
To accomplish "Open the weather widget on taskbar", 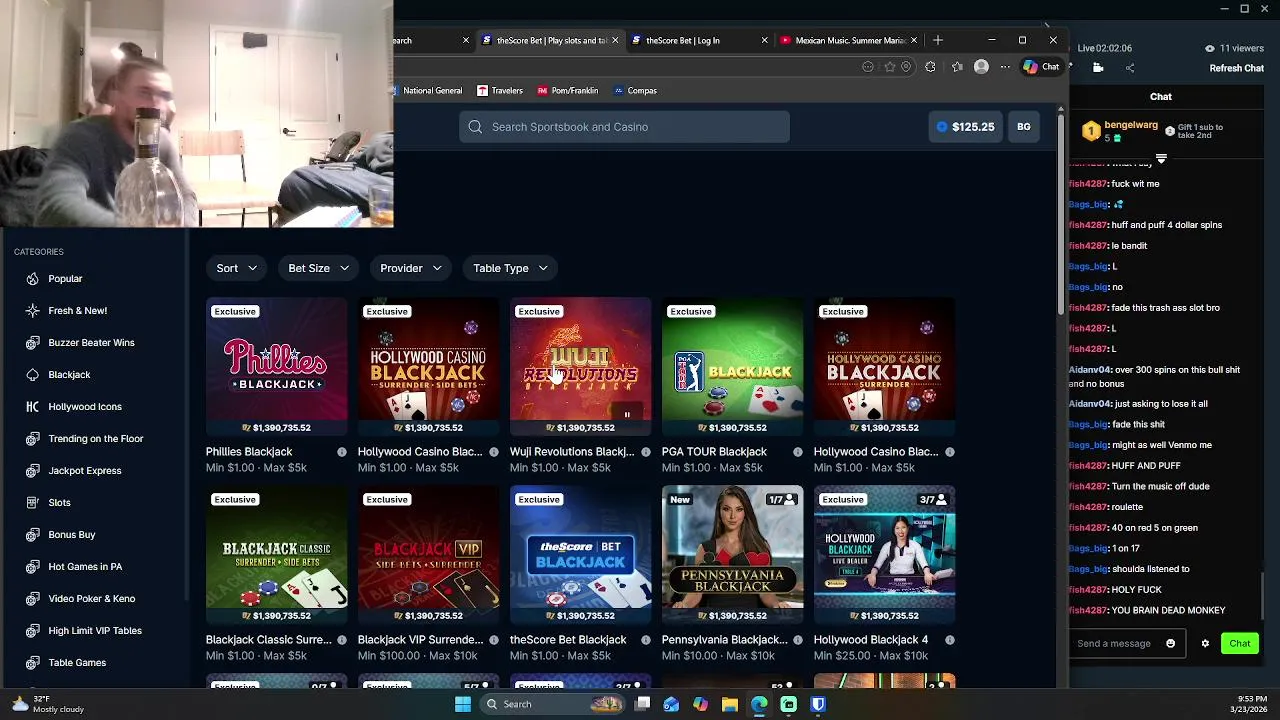I will coord(48,704).
